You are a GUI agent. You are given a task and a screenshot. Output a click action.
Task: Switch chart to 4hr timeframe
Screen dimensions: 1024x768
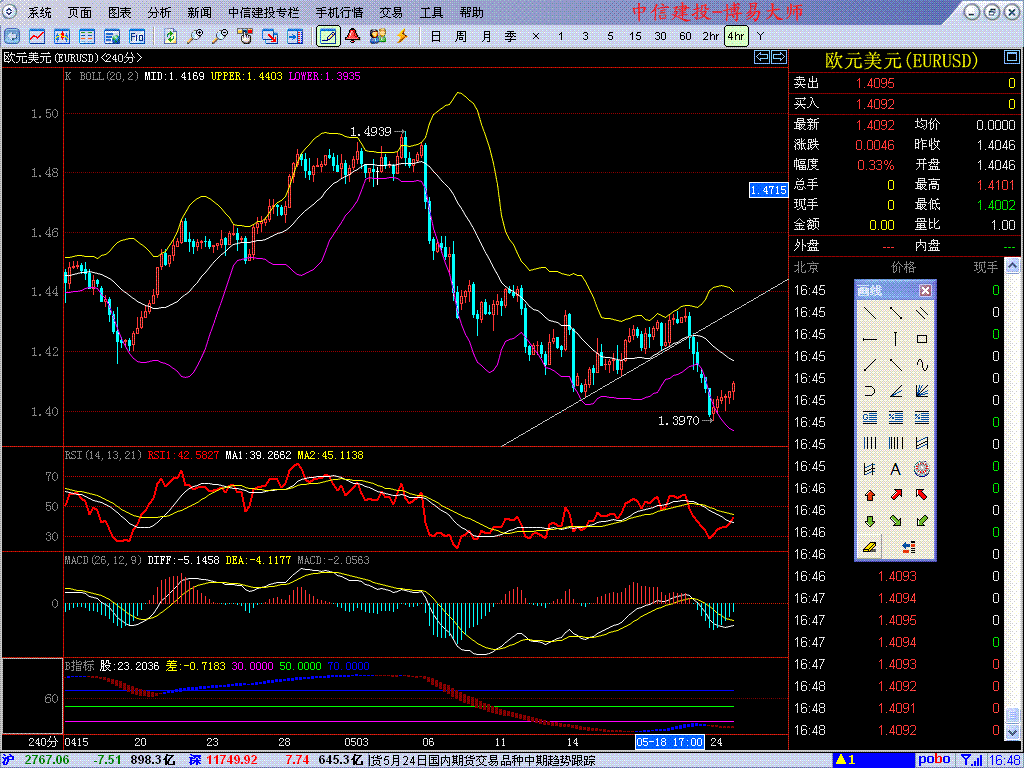click(736, 36)
